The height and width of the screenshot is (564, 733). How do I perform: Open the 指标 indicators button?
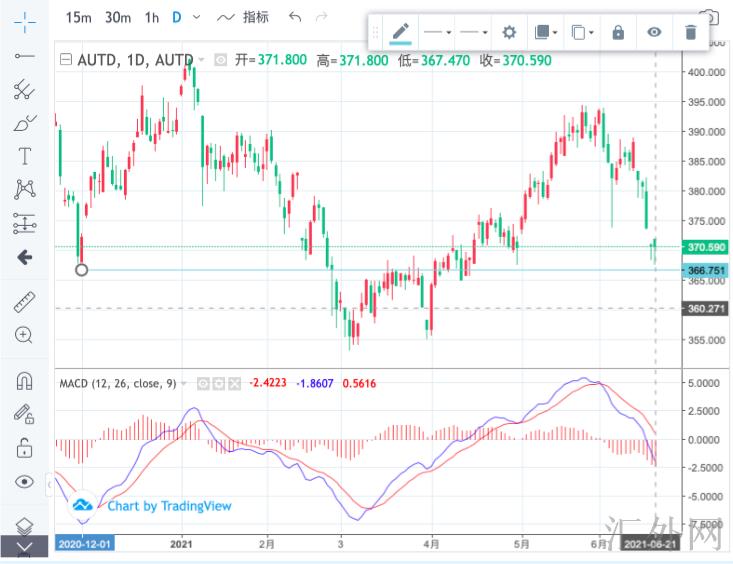point(242,17)
